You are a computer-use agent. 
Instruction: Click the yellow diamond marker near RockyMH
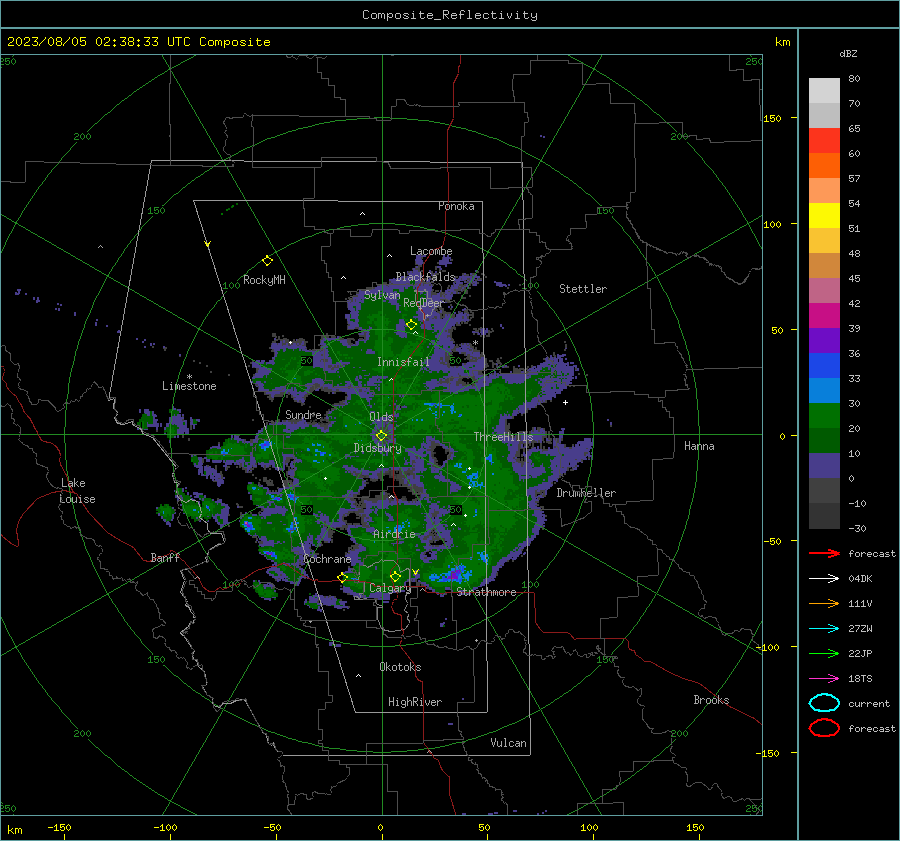267,261
